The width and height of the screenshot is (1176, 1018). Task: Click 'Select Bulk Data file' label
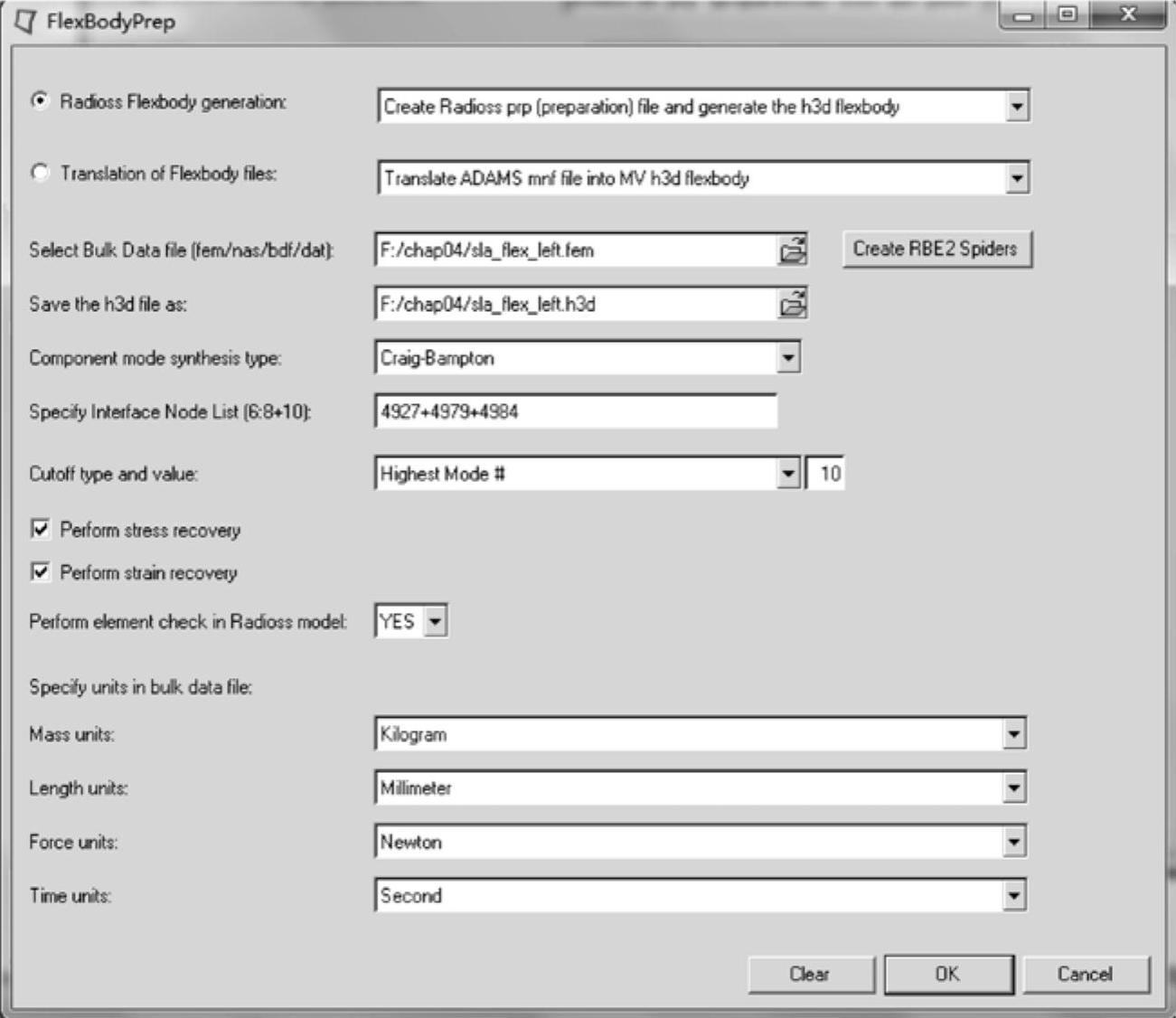[181, 250]
